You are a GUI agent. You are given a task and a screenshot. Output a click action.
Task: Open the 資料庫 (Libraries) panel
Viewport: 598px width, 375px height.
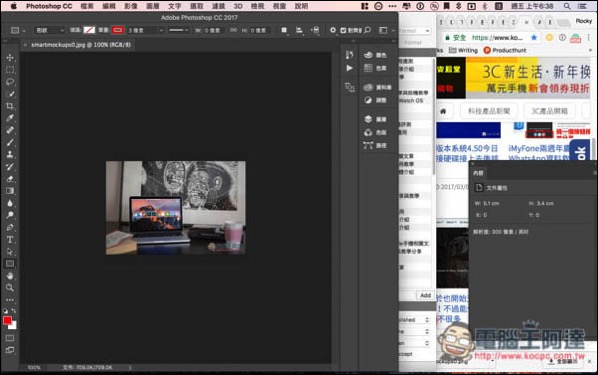pyautogui.click(x=377, y=87)
